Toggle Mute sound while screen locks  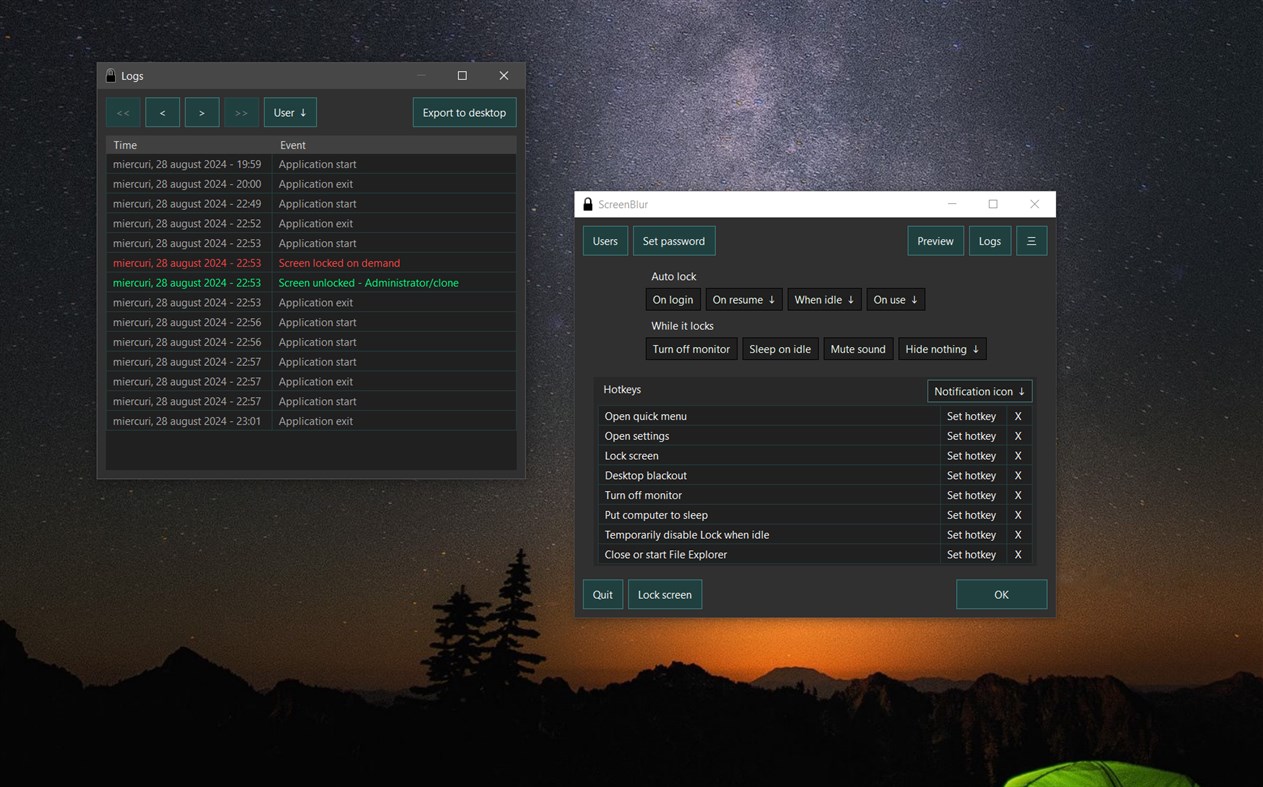tap(857, 348)
